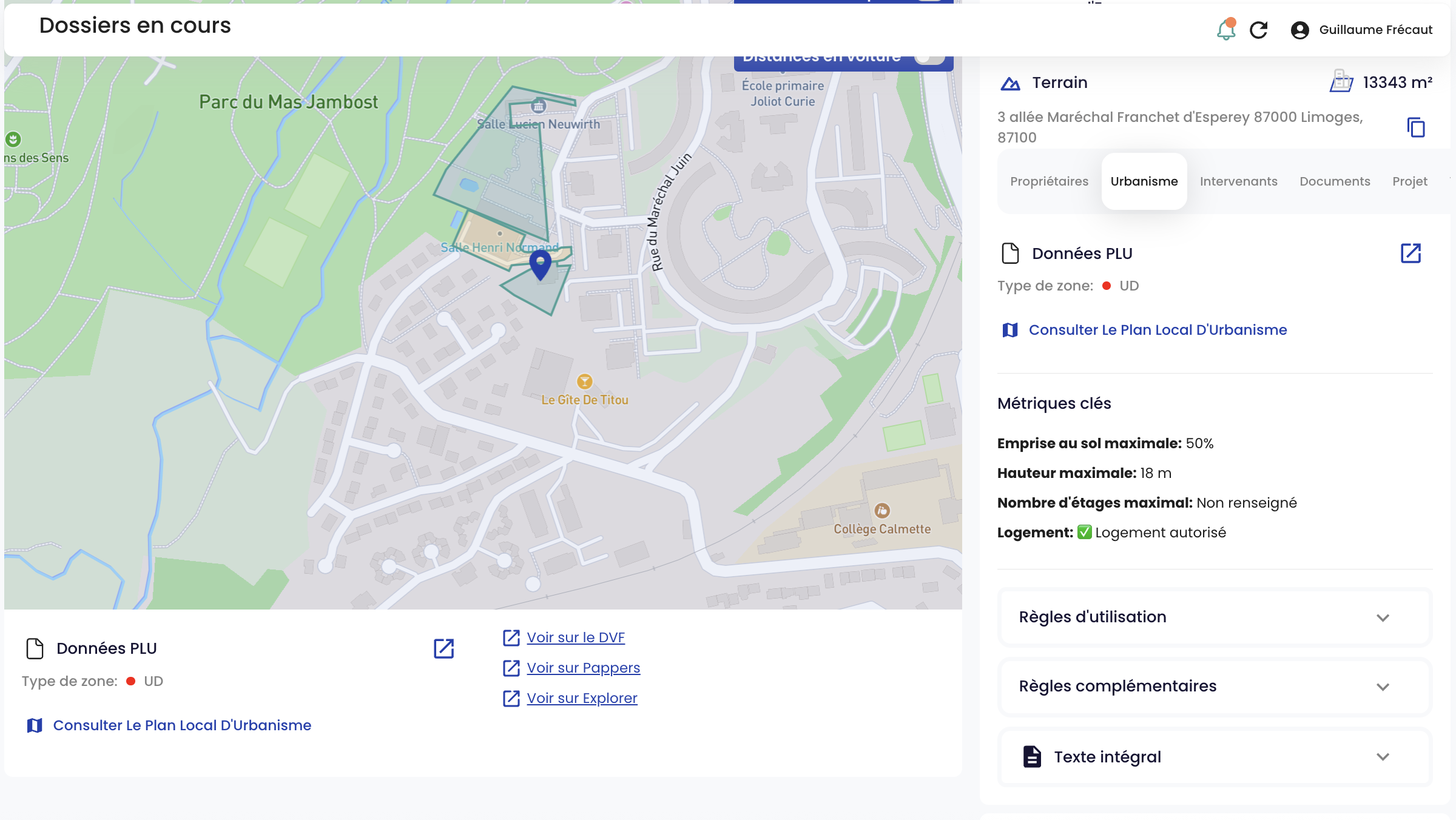Open the Documents tab
The width and height of the screenshot is (1456, 820).
(x=1335, y=181)
